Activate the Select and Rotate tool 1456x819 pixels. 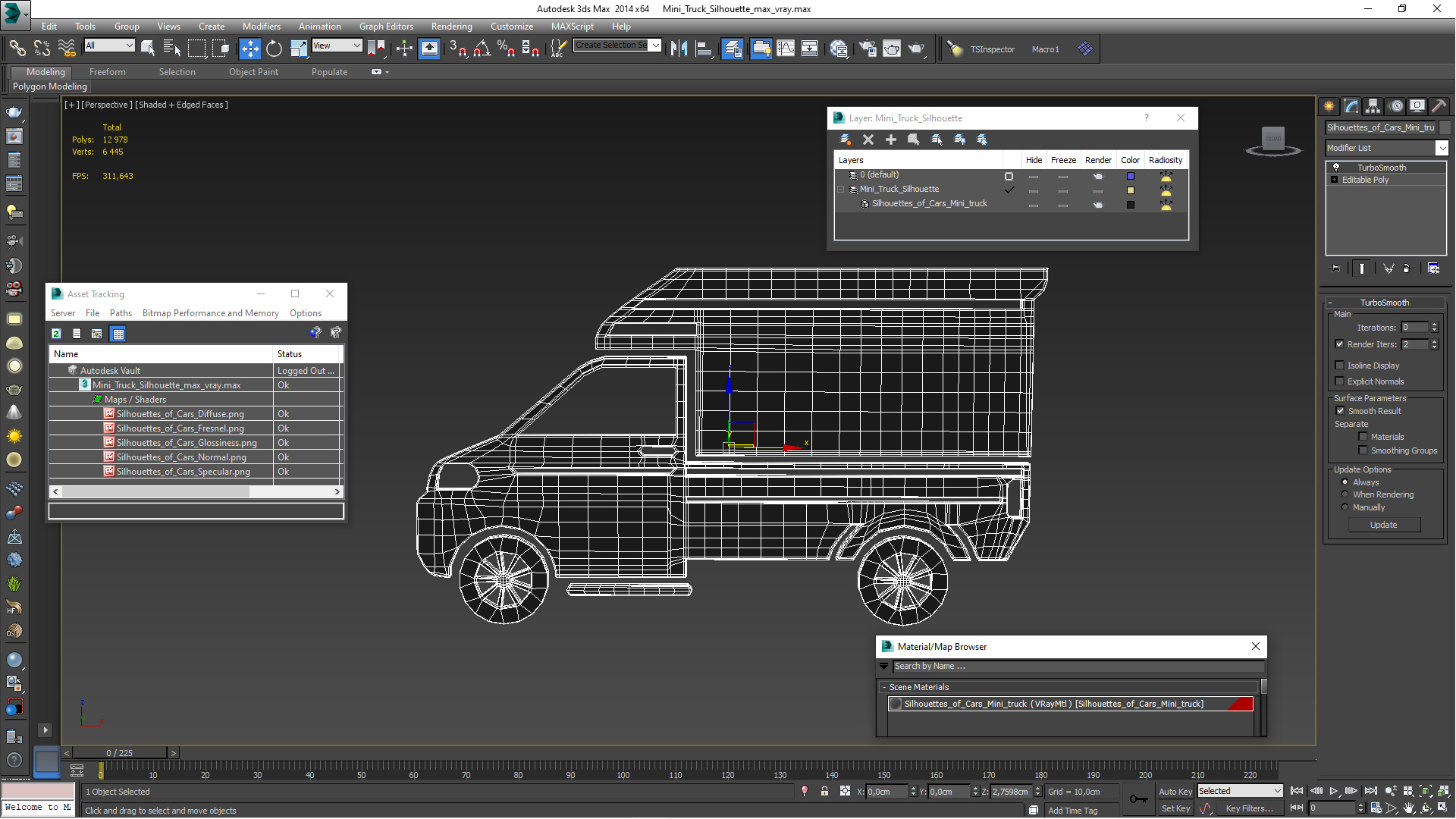coord(274,49)
